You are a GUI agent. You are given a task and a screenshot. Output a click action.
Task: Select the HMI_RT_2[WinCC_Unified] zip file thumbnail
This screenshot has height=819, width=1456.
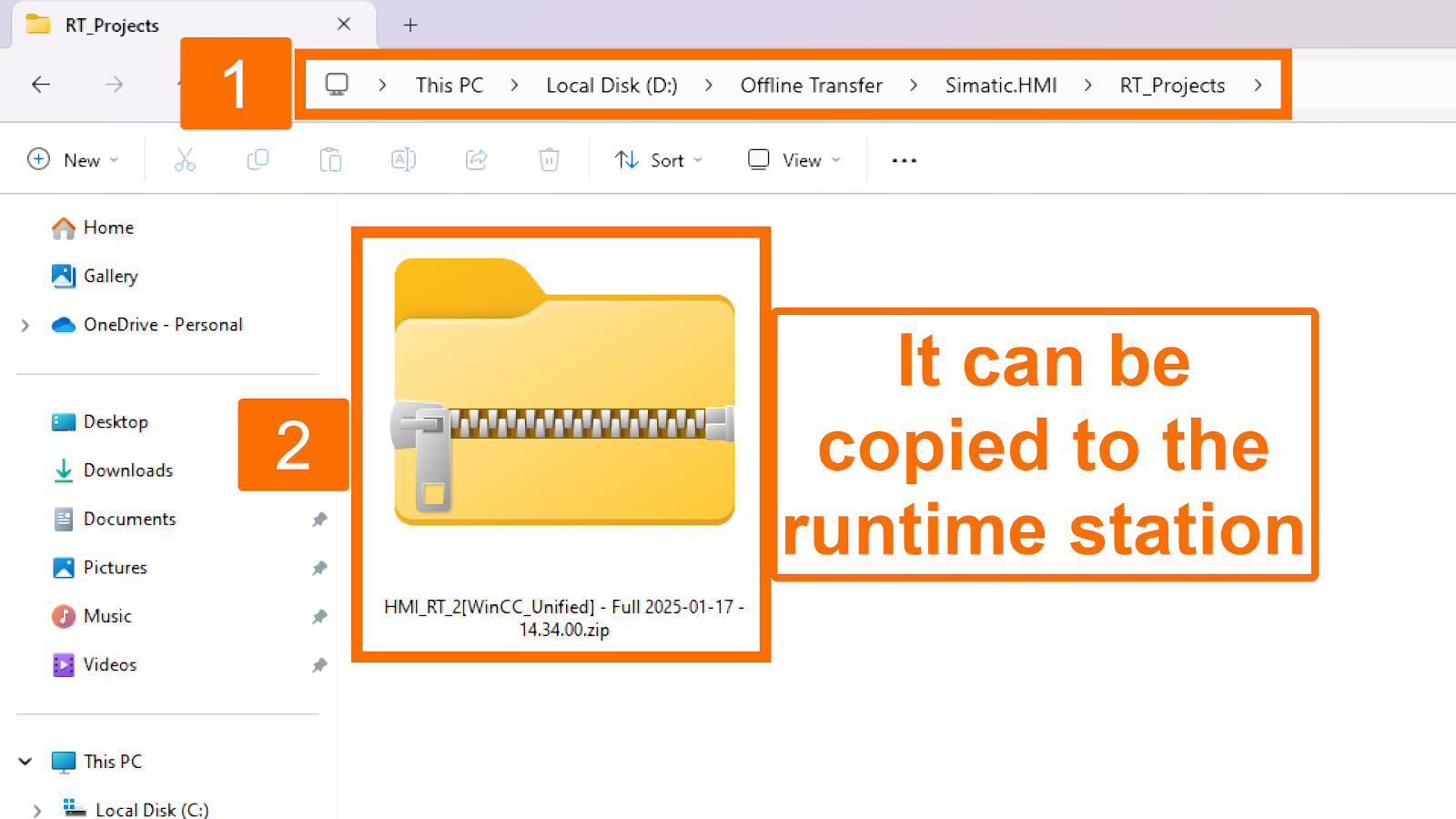(x=564, y=391)
